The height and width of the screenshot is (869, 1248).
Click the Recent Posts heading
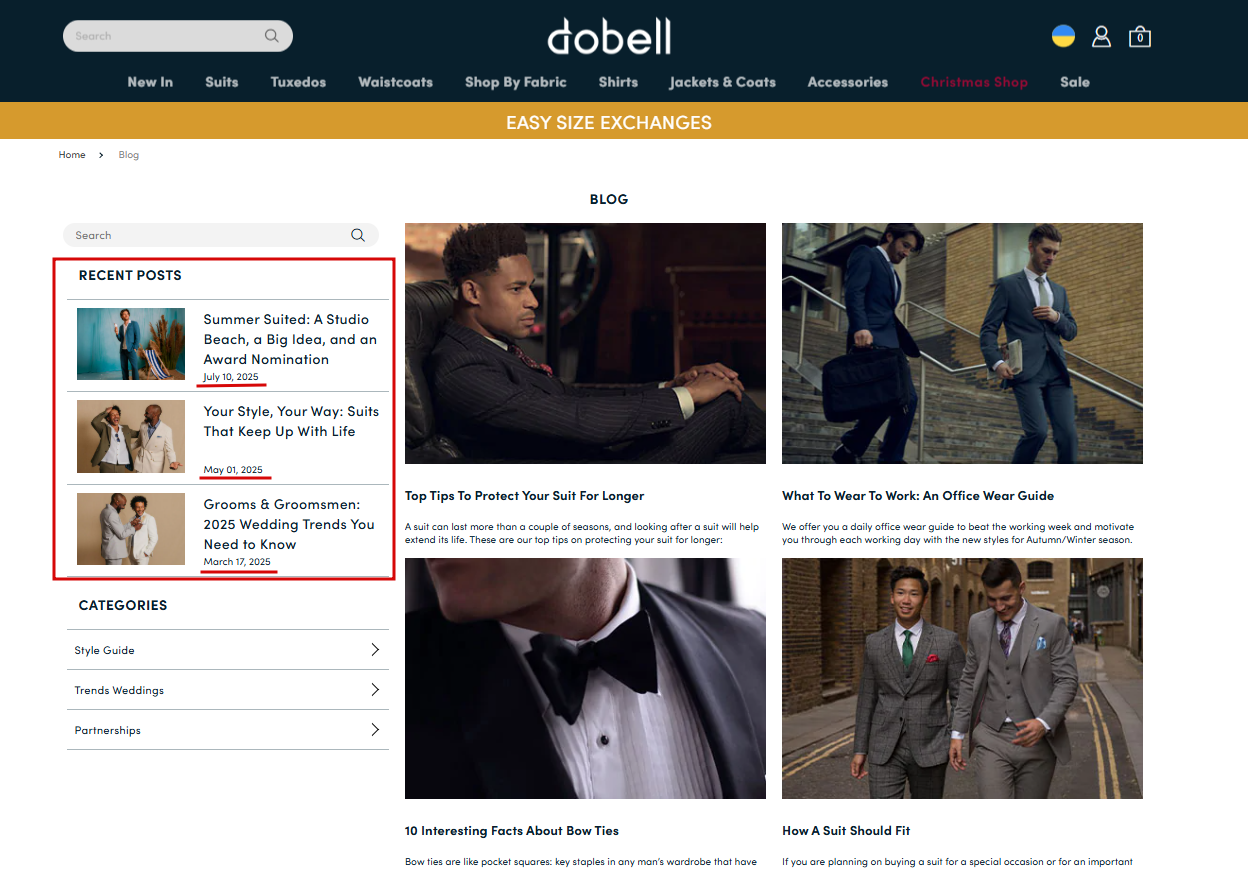(130, 275)
